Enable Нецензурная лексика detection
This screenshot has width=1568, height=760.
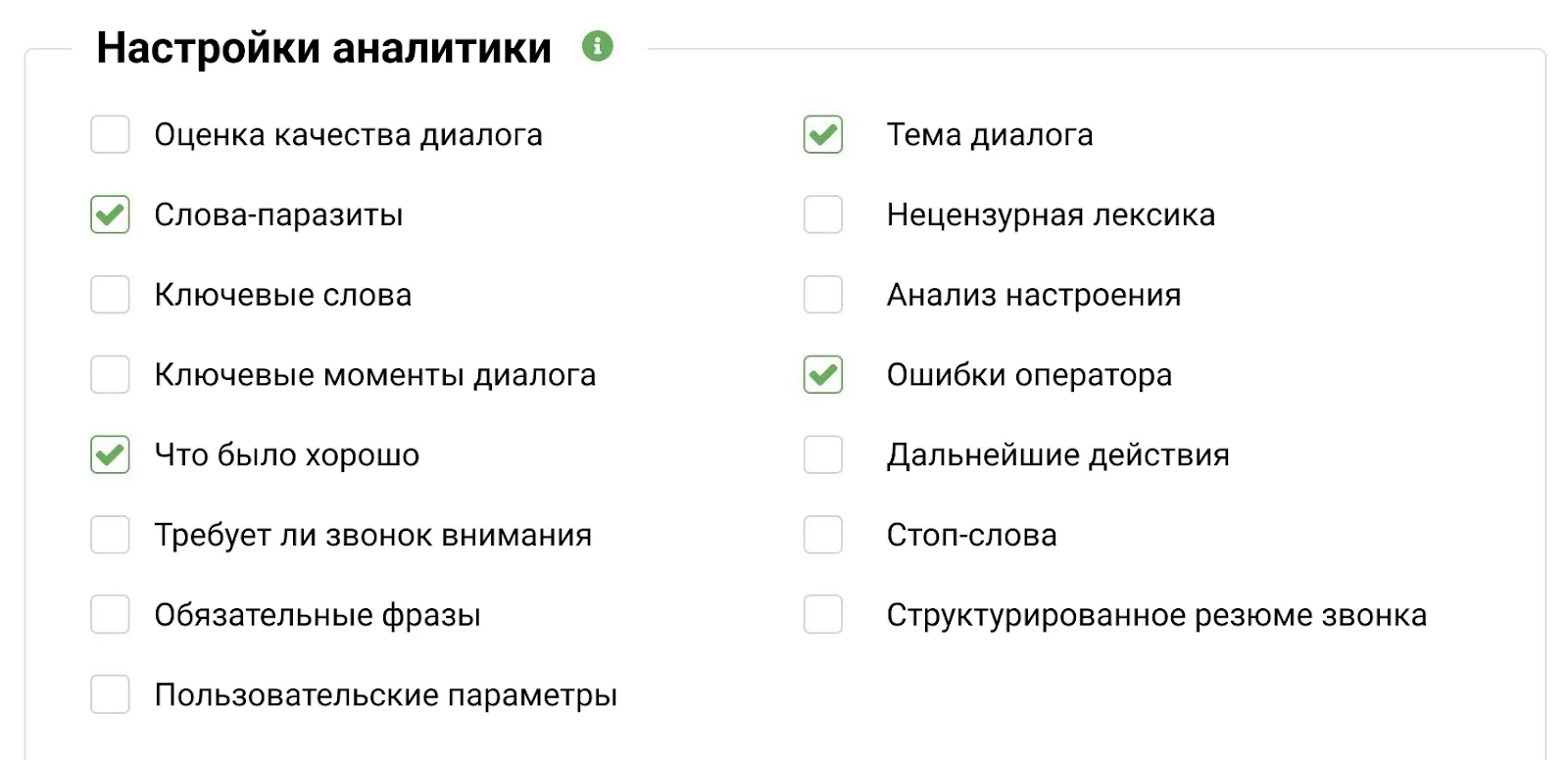823,214
